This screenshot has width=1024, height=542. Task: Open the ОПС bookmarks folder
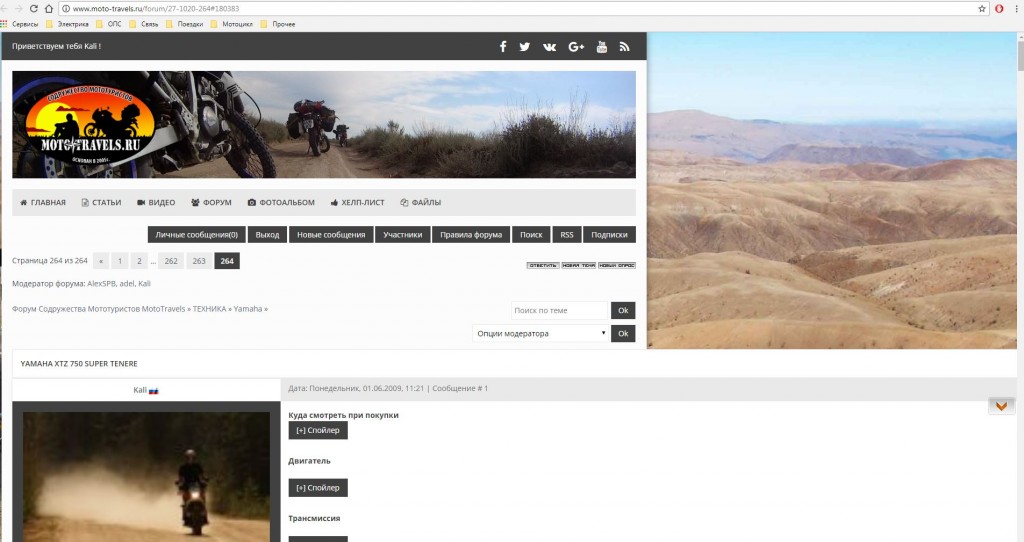point(108,24)
